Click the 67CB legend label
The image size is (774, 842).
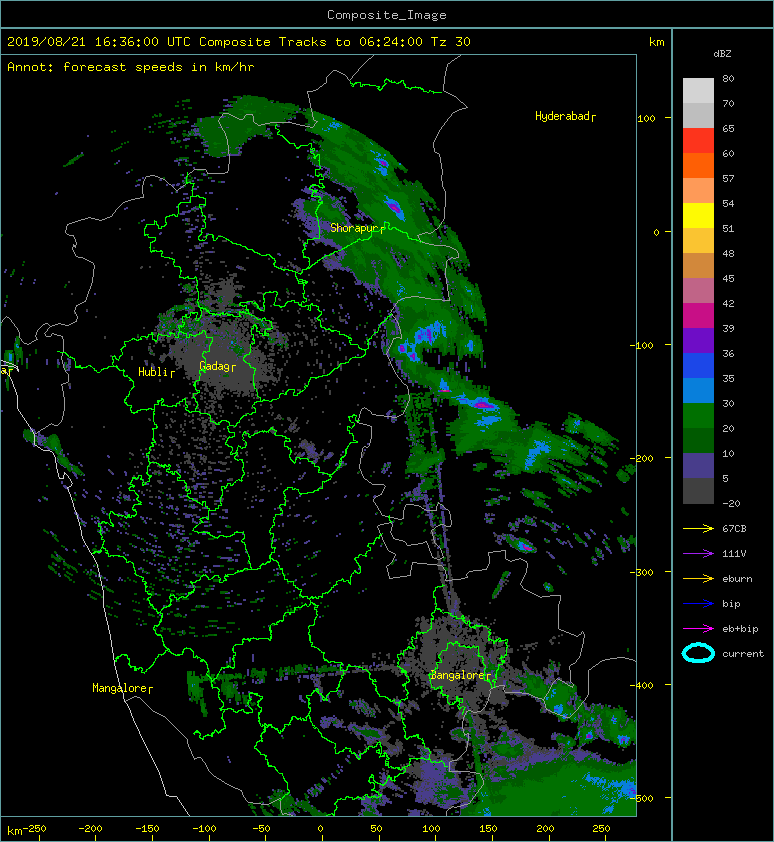coord(734,528)
